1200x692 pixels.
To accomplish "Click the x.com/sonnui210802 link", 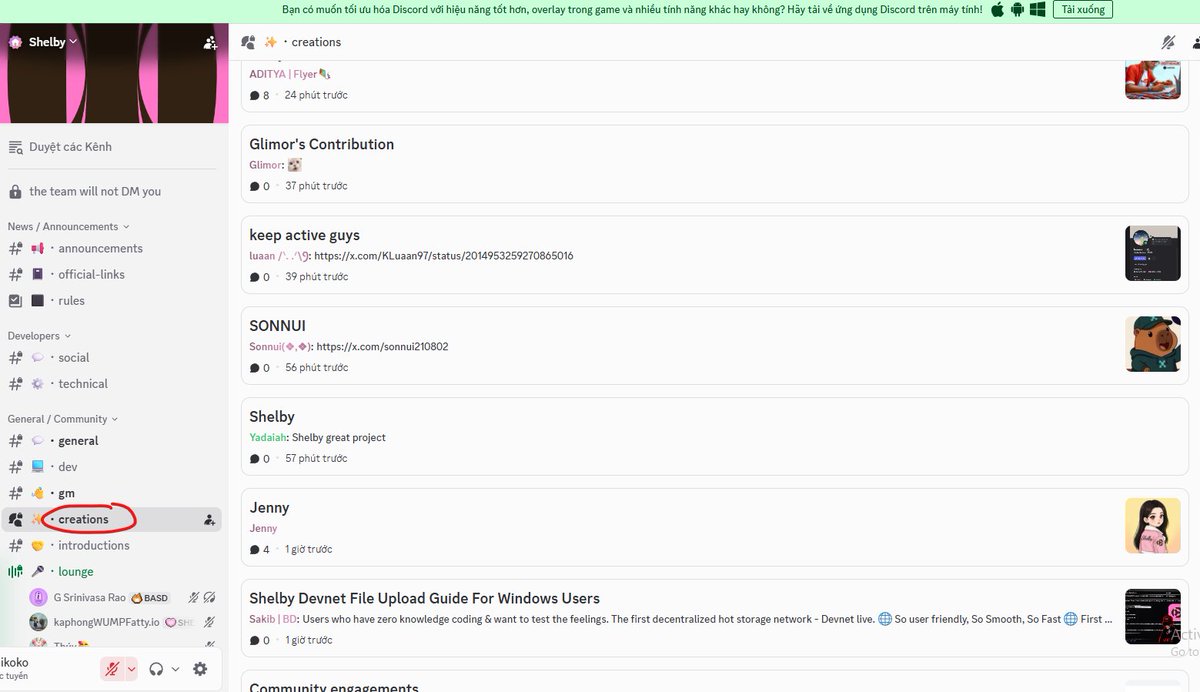I will [x=382, y=347].
